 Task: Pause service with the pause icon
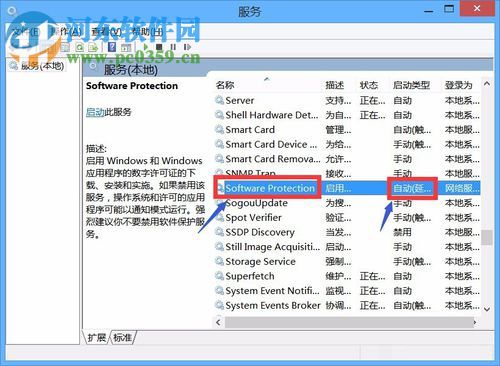173,47
